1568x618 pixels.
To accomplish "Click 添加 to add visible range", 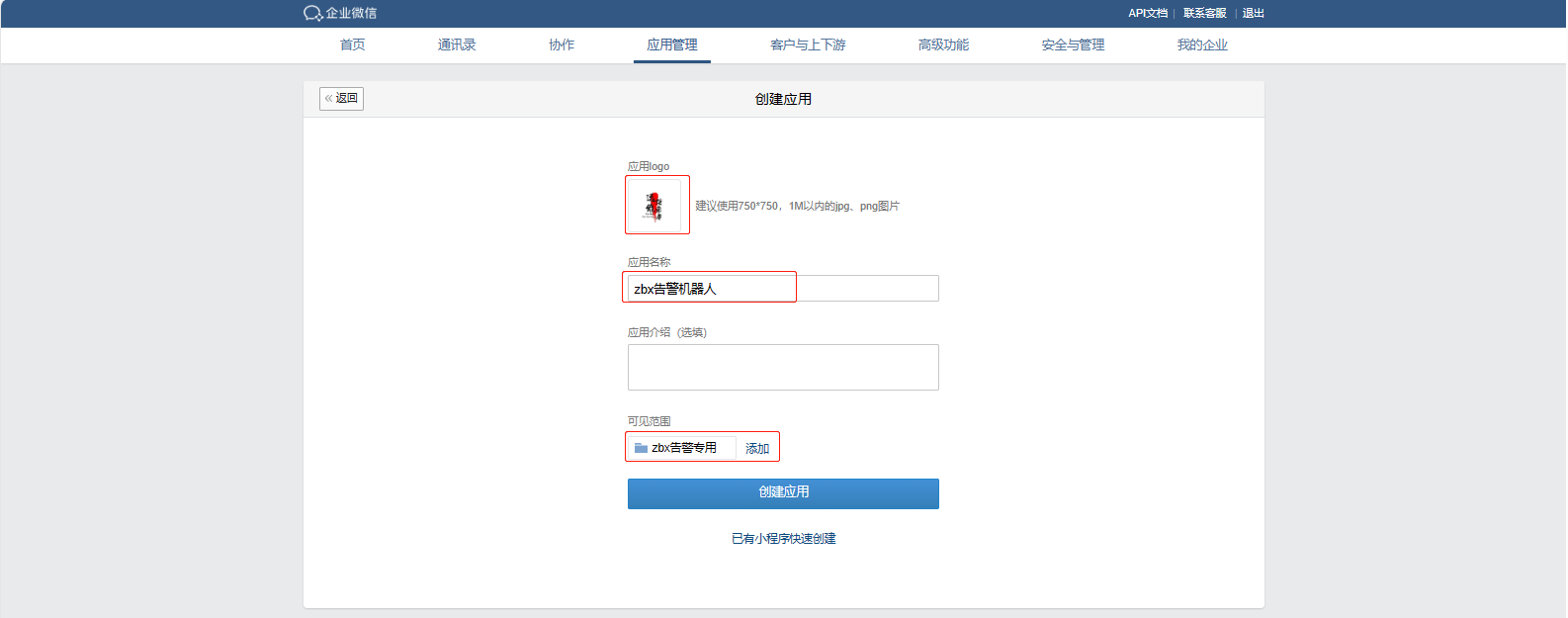I will click(x=757, y=449).
